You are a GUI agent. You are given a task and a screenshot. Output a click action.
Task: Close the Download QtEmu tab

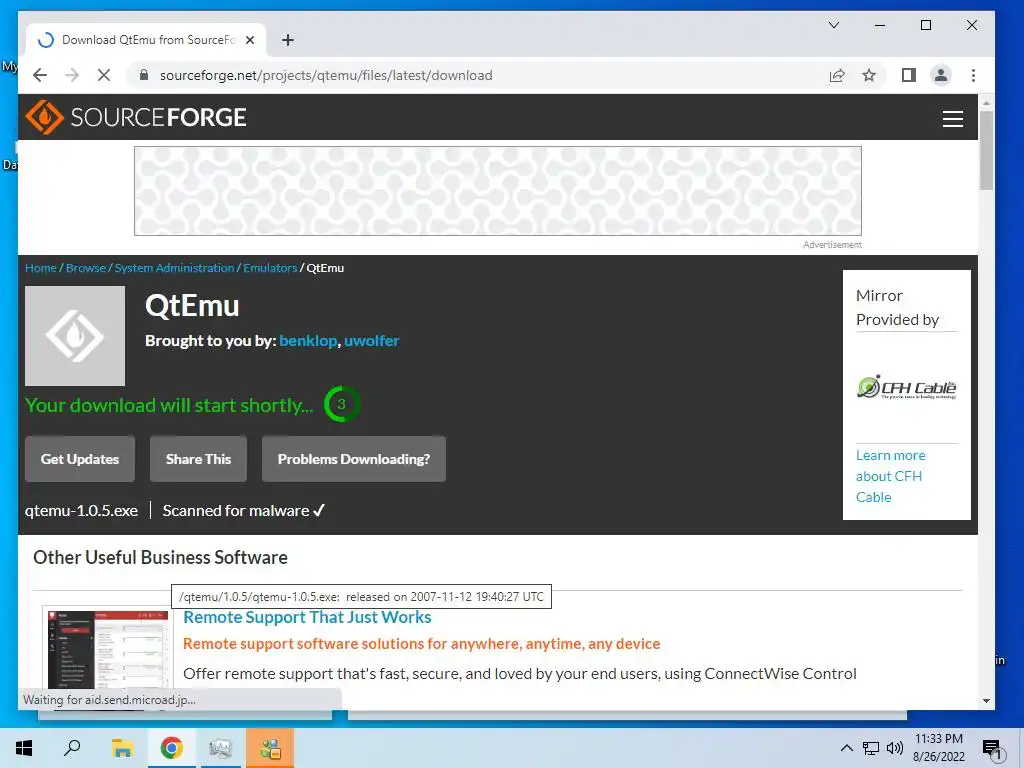249,40
